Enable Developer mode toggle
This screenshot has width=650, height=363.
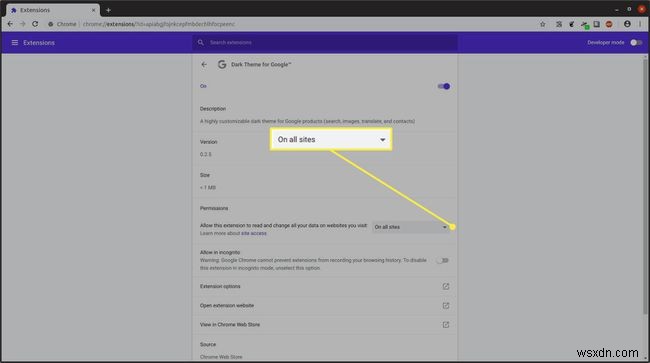(x=636, y=43)
